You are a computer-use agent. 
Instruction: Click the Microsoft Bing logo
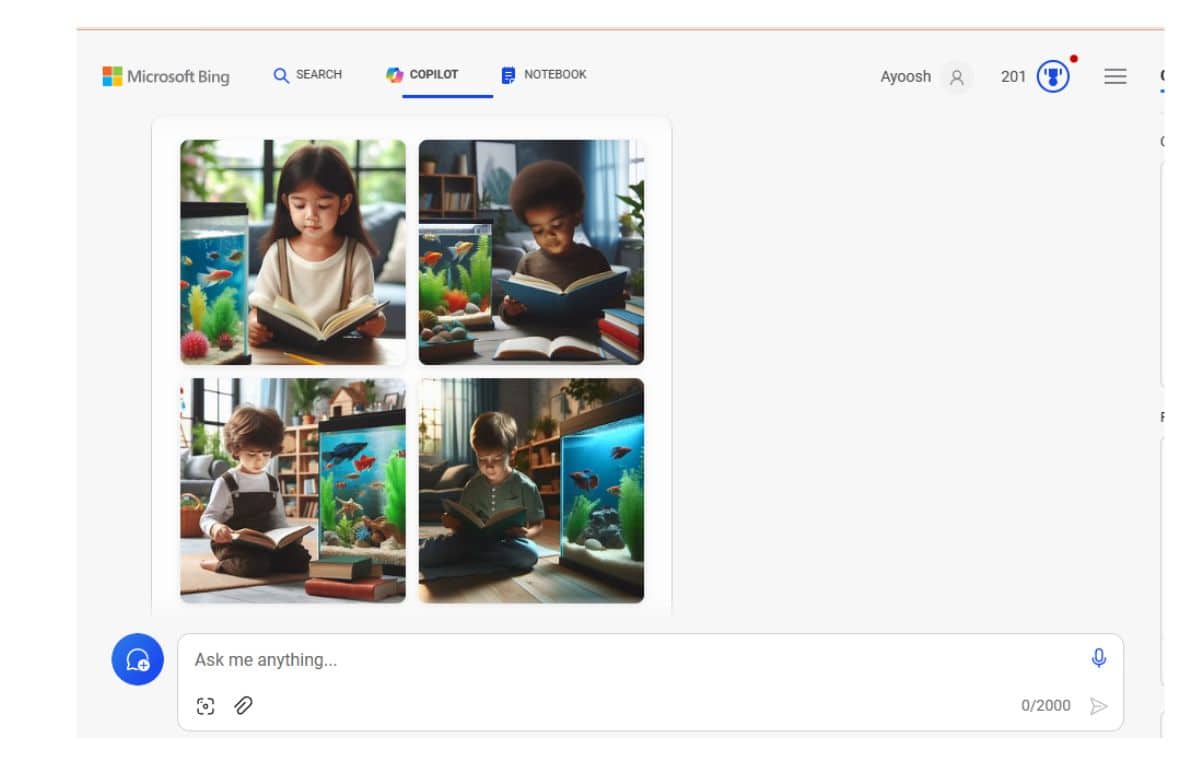pos(166,76)
